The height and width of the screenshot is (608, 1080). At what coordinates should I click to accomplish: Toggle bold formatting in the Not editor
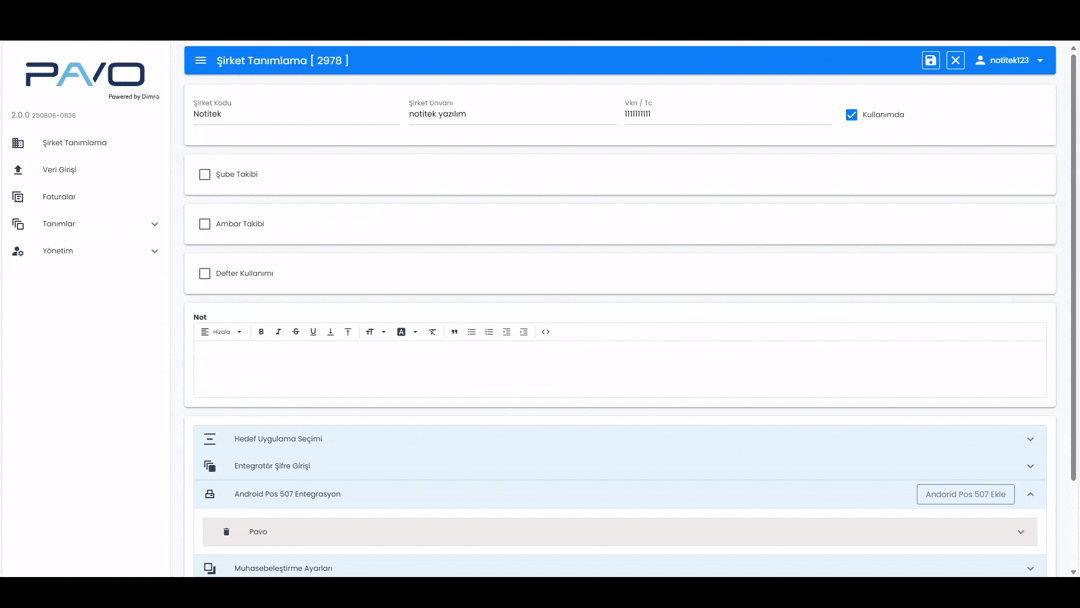click(261, 332)
